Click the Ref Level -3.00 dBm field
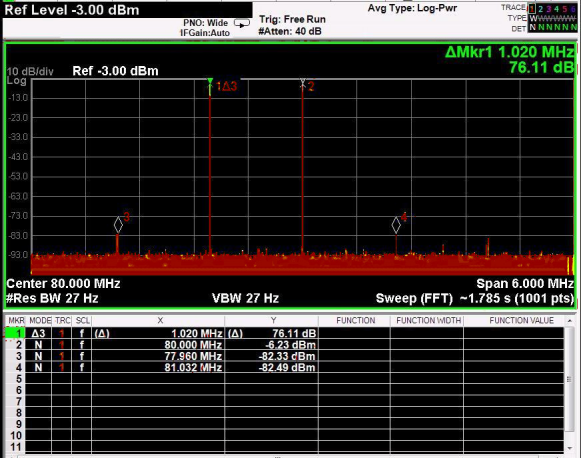The height and width of the screenshot is (458, 582). [72, 10]
